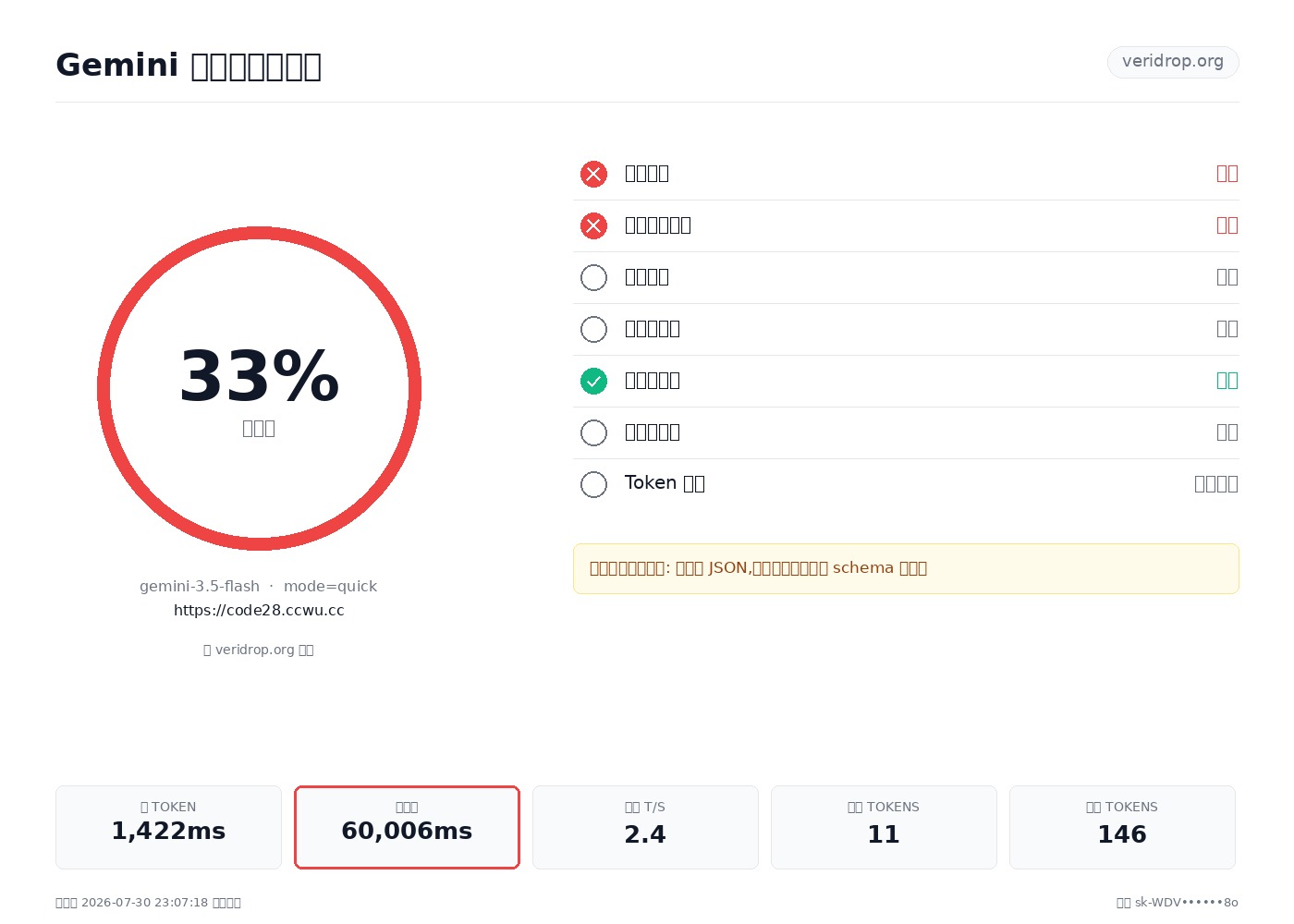
Task: Select the 2.4 T/S speed card
Action: pyautogui.click(x=645, y=827)
